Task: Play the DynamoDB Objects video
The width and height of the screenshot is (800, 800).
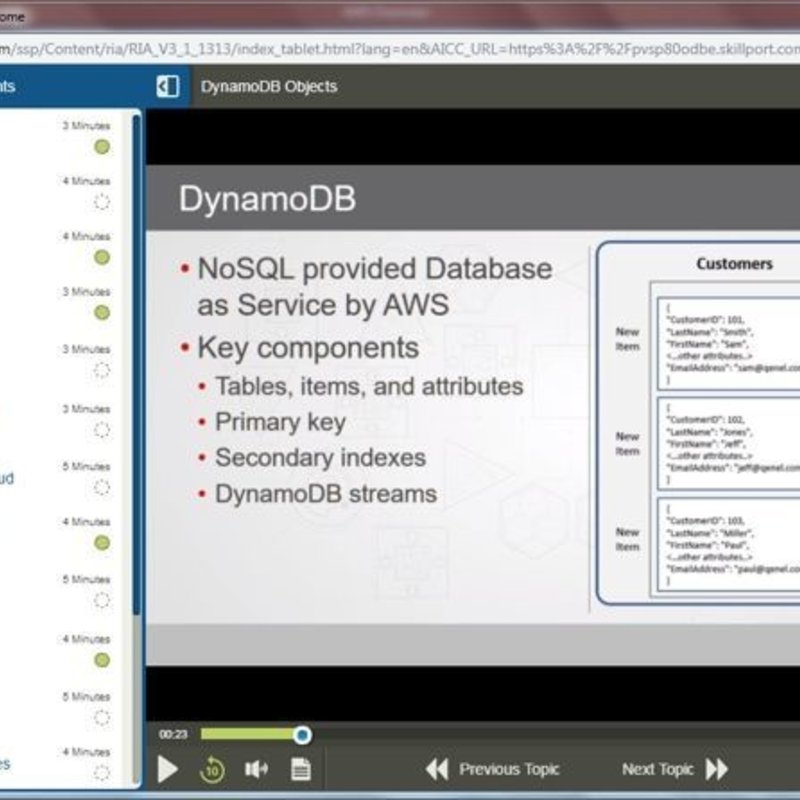Action: click(167, 769)
